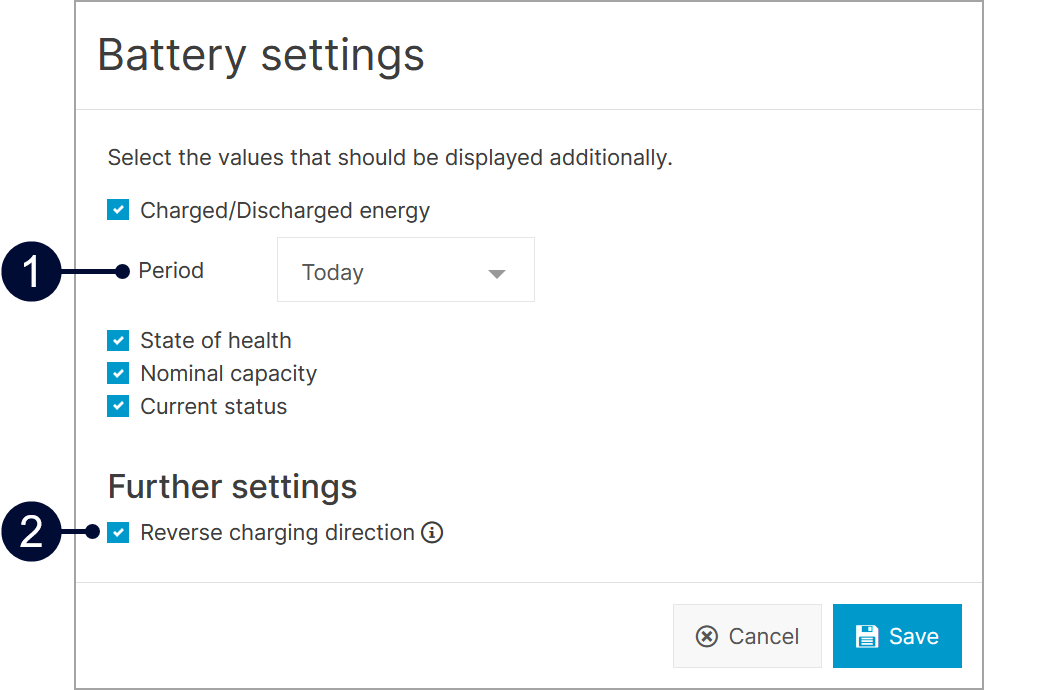Click the Period dropdown arrow
1061x690 pixels.
497,273
